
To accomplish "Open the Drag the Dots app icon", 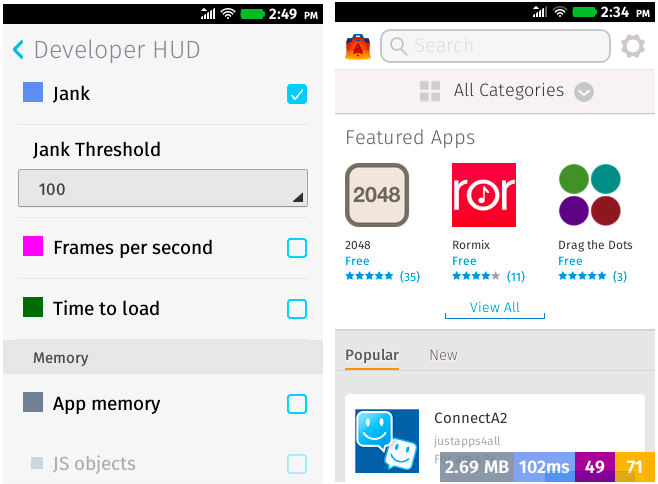I will (590, 195).
